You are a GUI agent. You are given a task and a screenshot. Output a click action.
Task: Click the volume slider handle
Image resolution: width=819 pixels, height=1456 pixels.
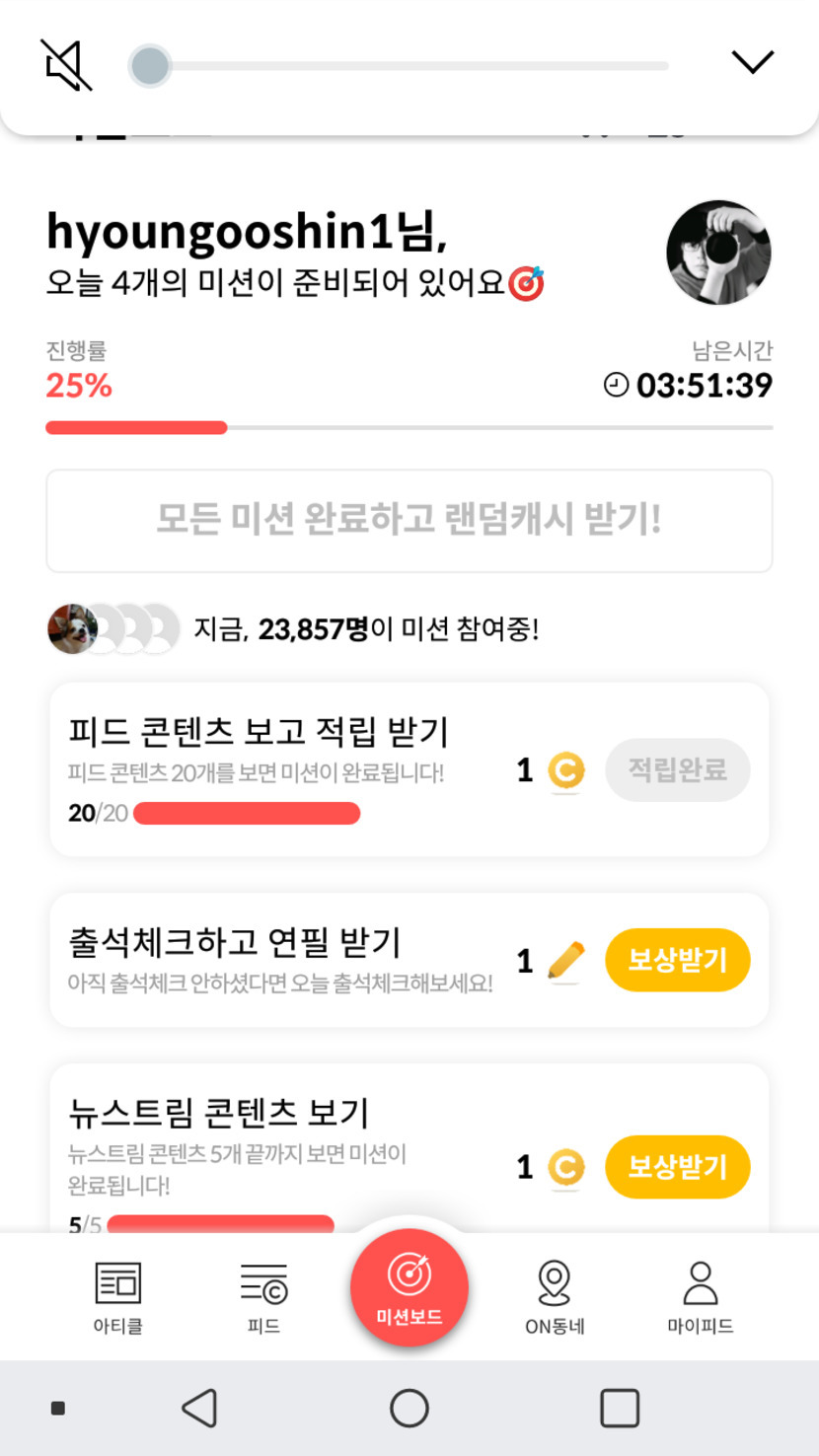tap(150, 66)
